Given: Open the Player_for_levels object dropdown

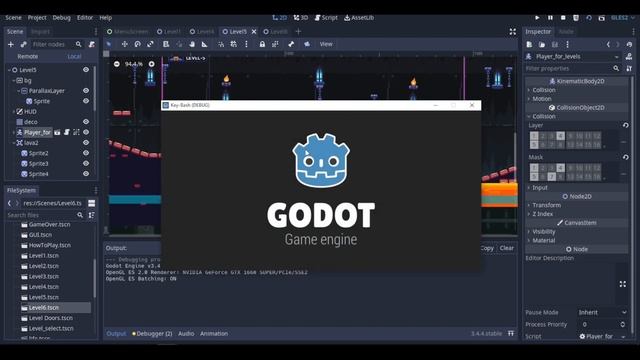Looking at the screenshot, I should tap(573, 57).
